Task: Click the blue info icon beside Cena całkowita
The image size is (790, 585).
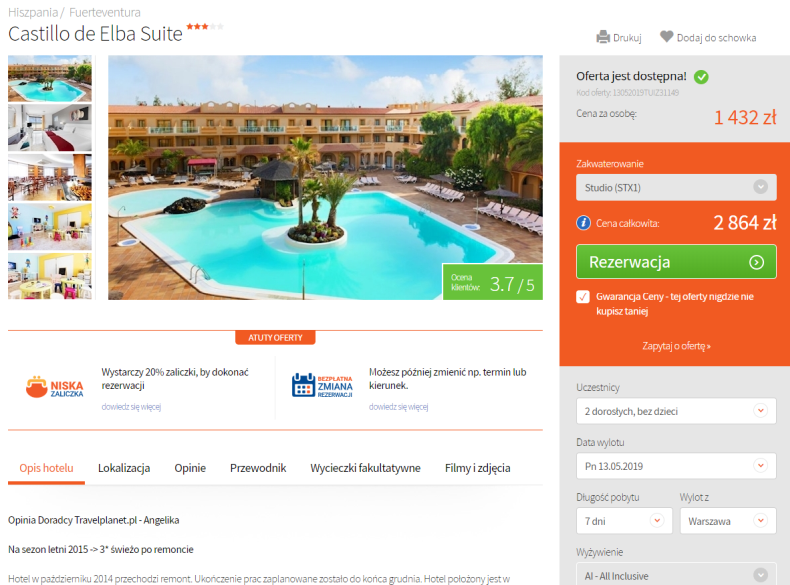Action: tap(583, 222)
